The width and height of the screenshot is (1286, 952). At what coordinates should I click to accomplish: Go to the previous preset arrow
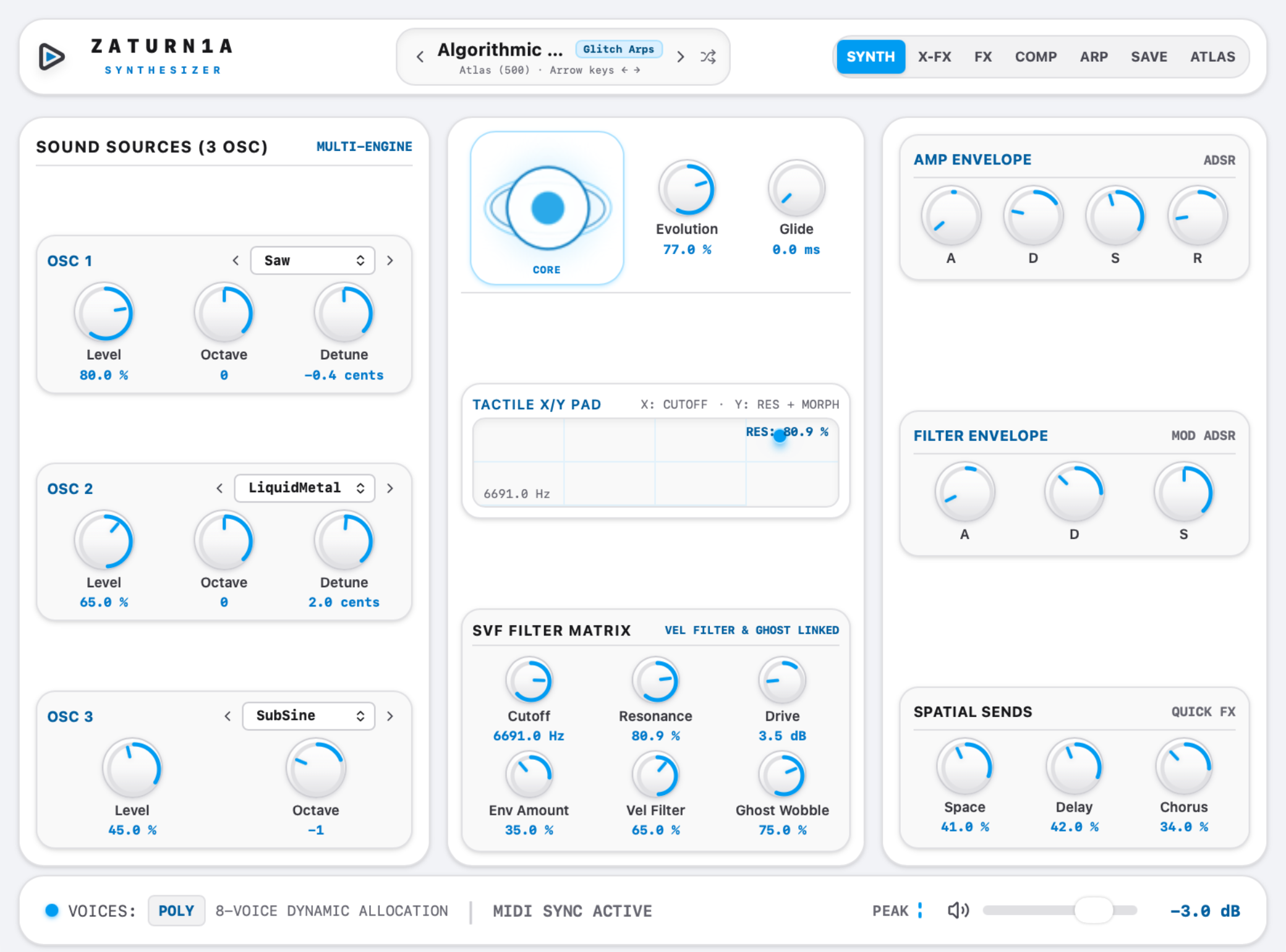(x=420, y=57)
